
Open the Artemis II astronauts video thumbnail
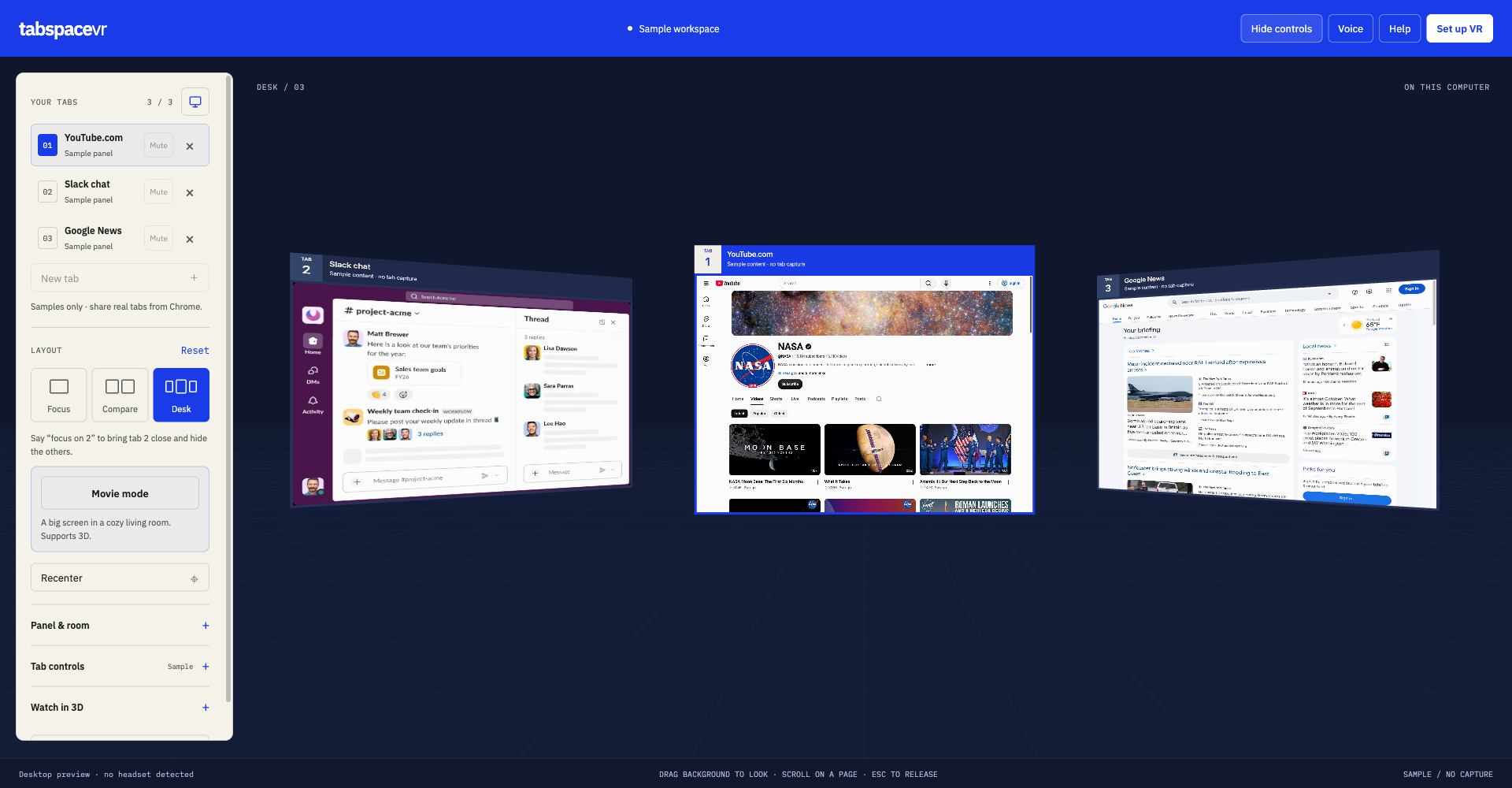965,449
